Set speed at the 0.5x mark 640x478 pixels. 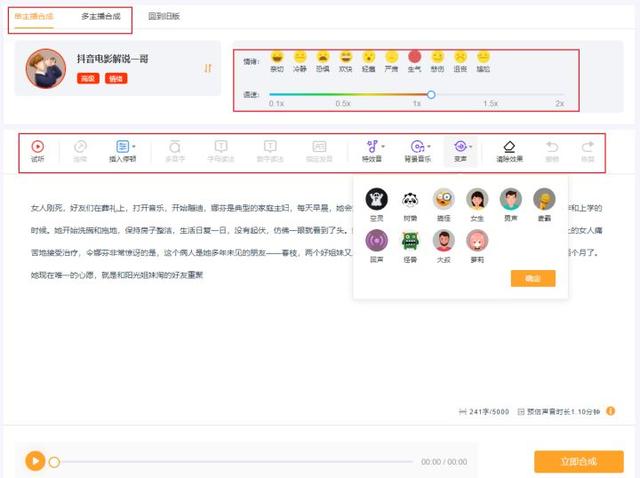(x=343, y=103)
